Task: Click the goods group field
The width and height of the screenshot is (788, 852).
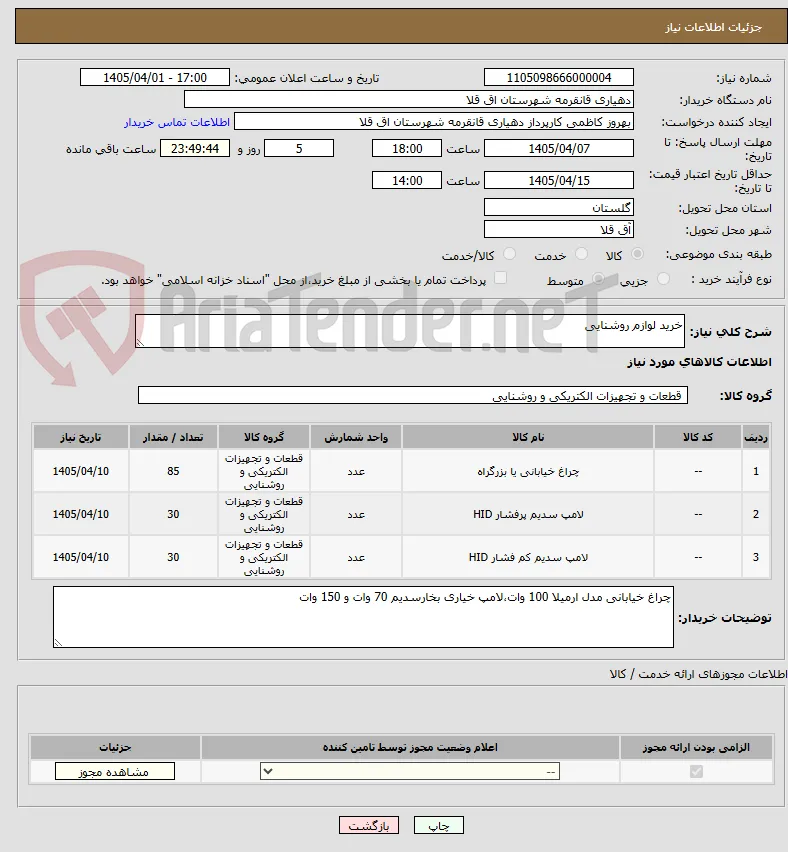Action: click(x=413, y=396)
